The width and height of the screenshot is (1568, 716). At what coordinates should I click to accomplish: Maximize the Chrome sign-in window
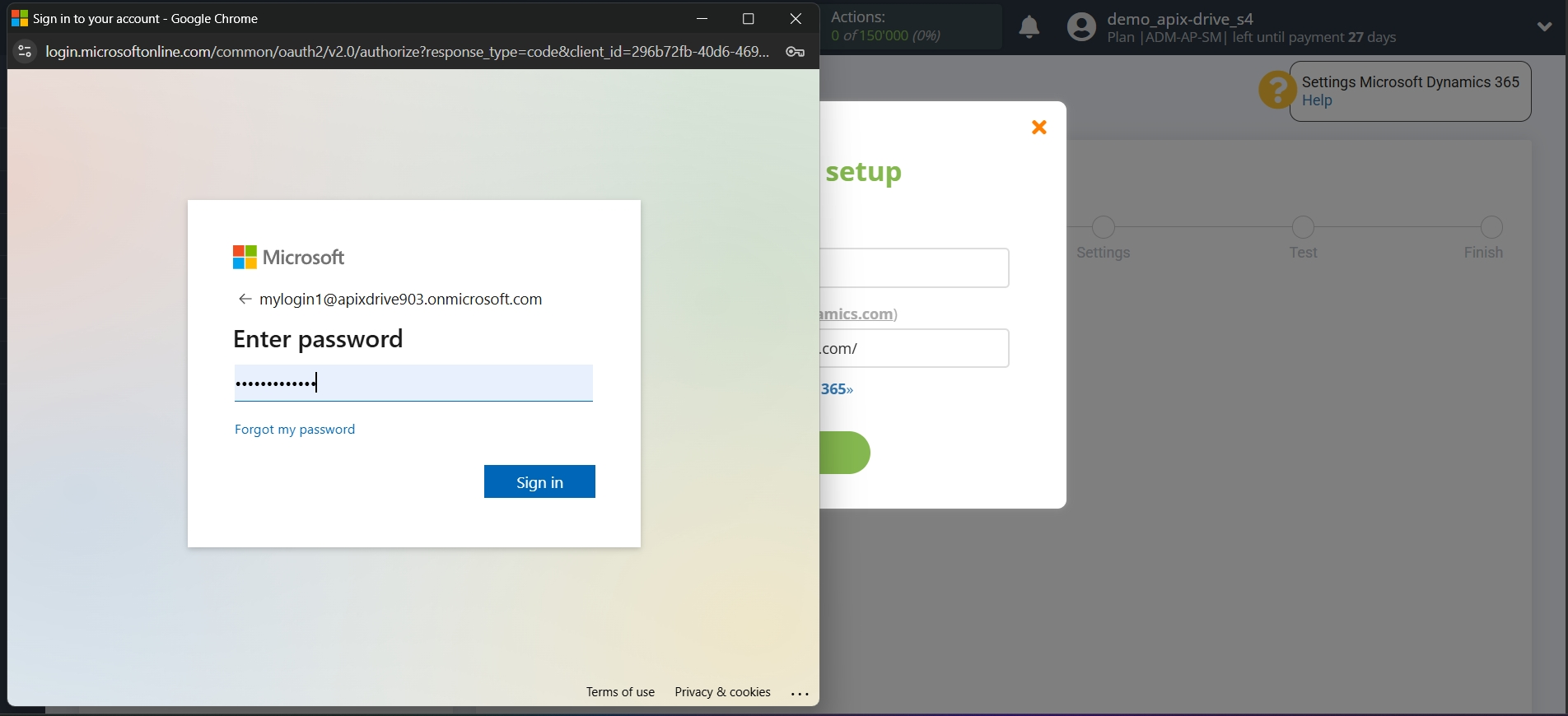pos(749,18)
